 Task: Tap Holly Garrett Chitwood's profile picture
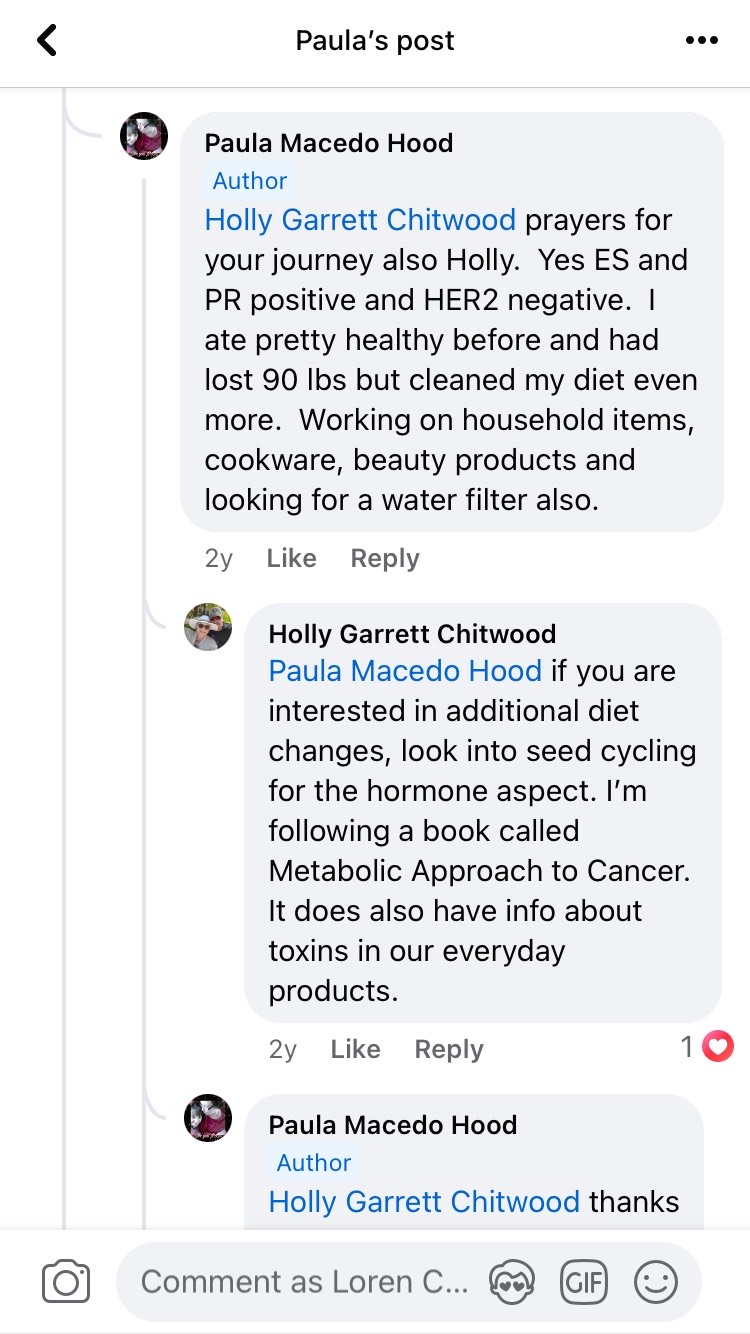(208, 627)
